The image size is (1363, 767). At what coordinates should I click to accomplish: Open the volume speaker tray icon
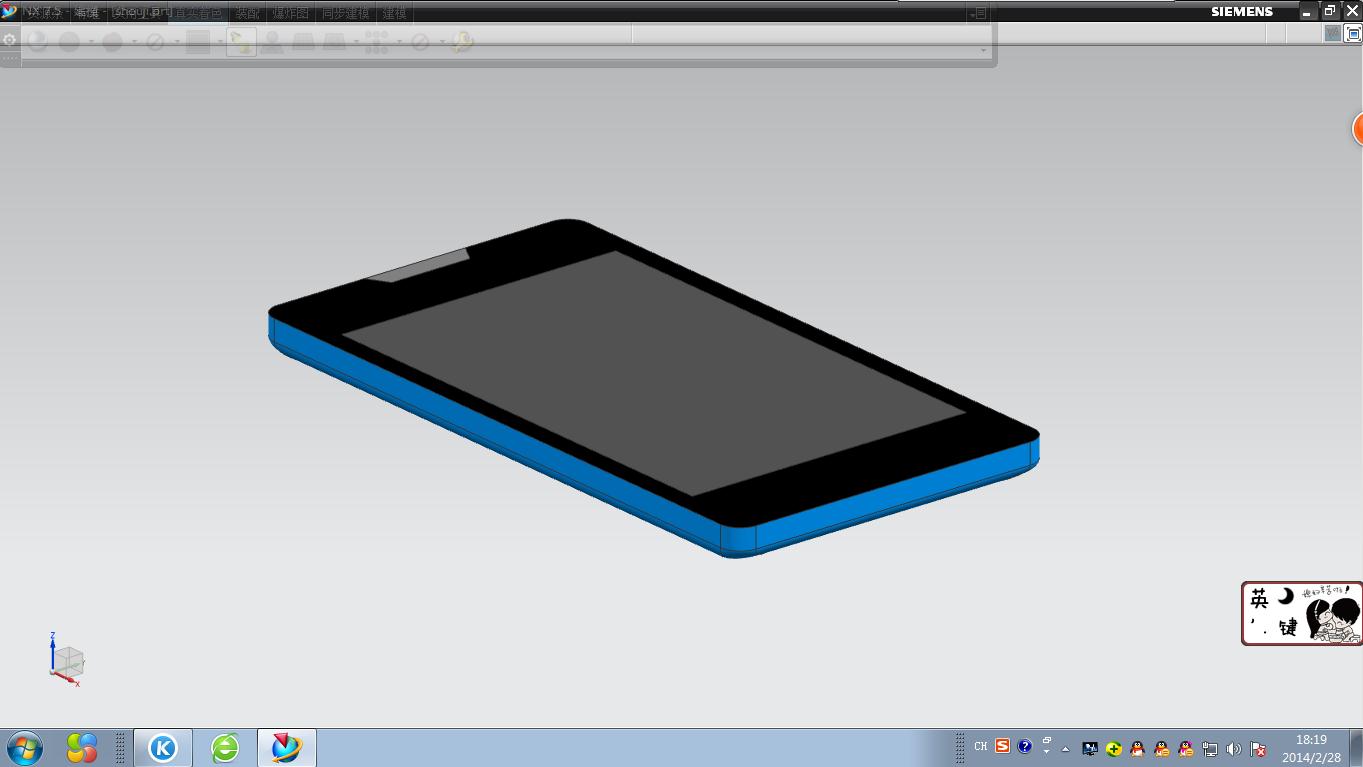[1234, 749]
